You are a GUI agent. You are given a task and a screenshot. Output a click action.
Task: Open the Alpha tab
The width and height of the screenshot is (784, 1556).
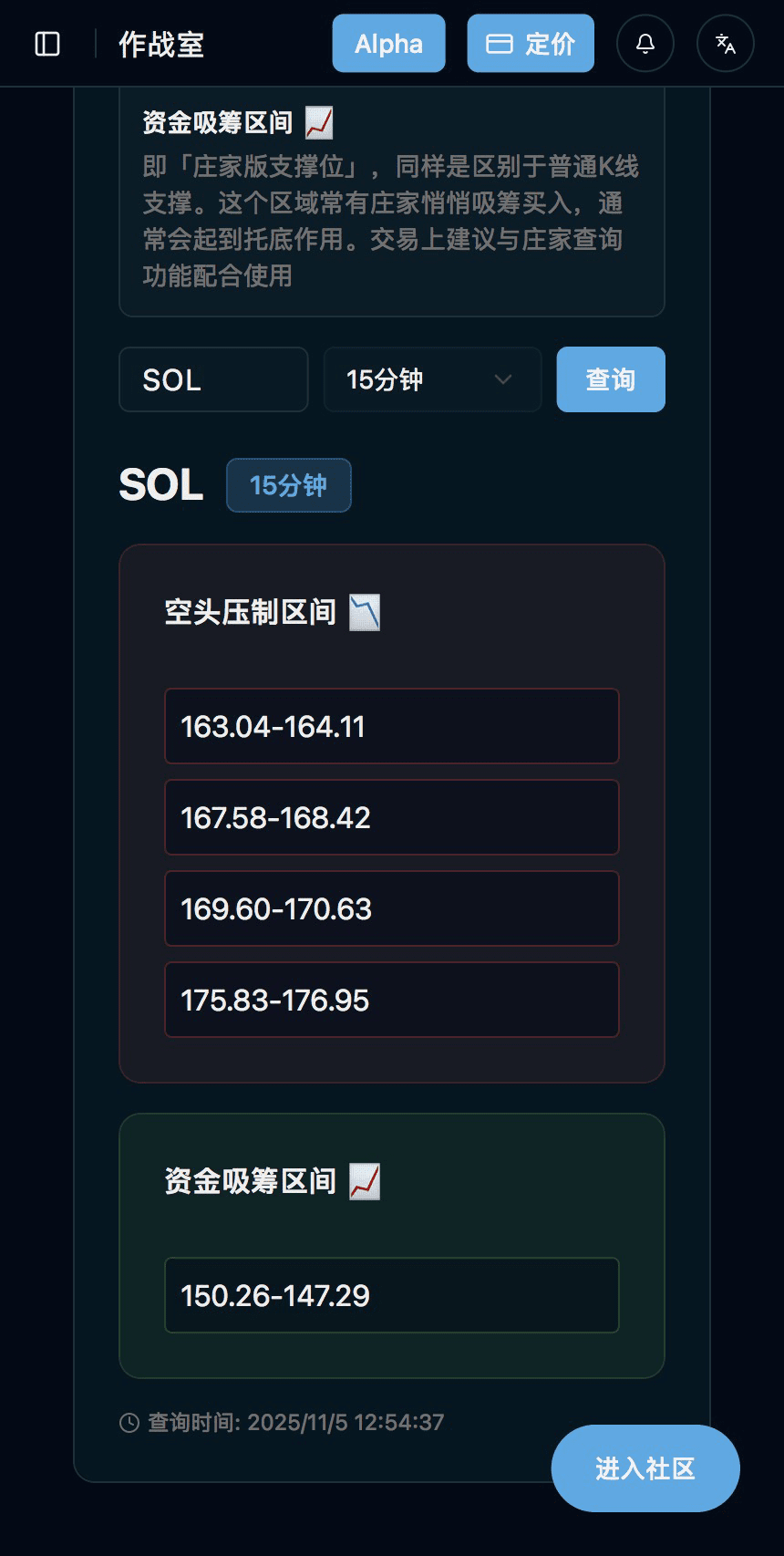click(388, 44)
